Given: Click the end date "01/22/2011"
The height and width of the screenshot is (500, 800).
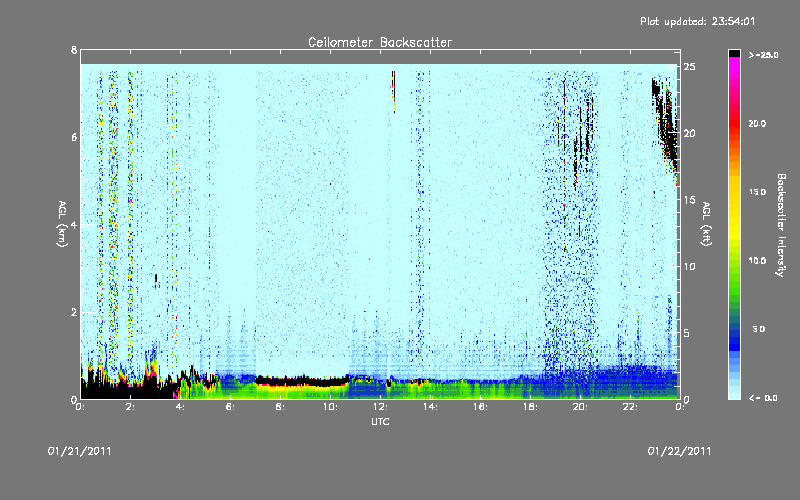Looking at the screenshot, I should (679, 451).
